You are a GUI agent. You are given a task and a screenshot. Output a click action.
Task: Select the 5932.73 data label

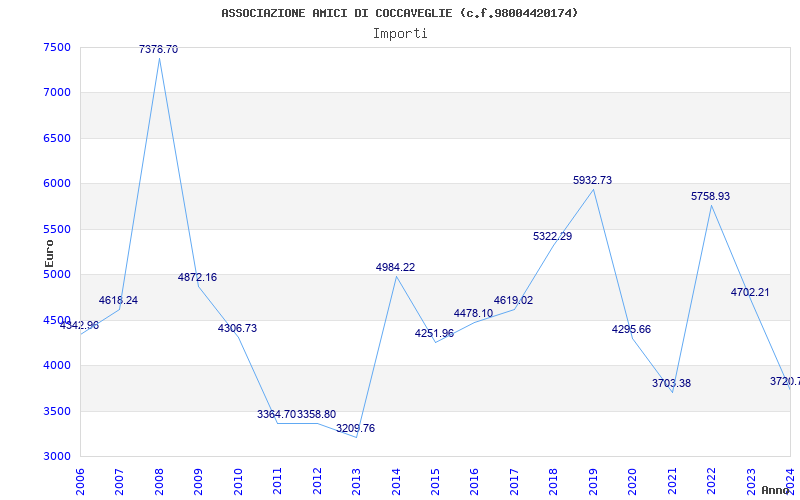coord(592,181)
